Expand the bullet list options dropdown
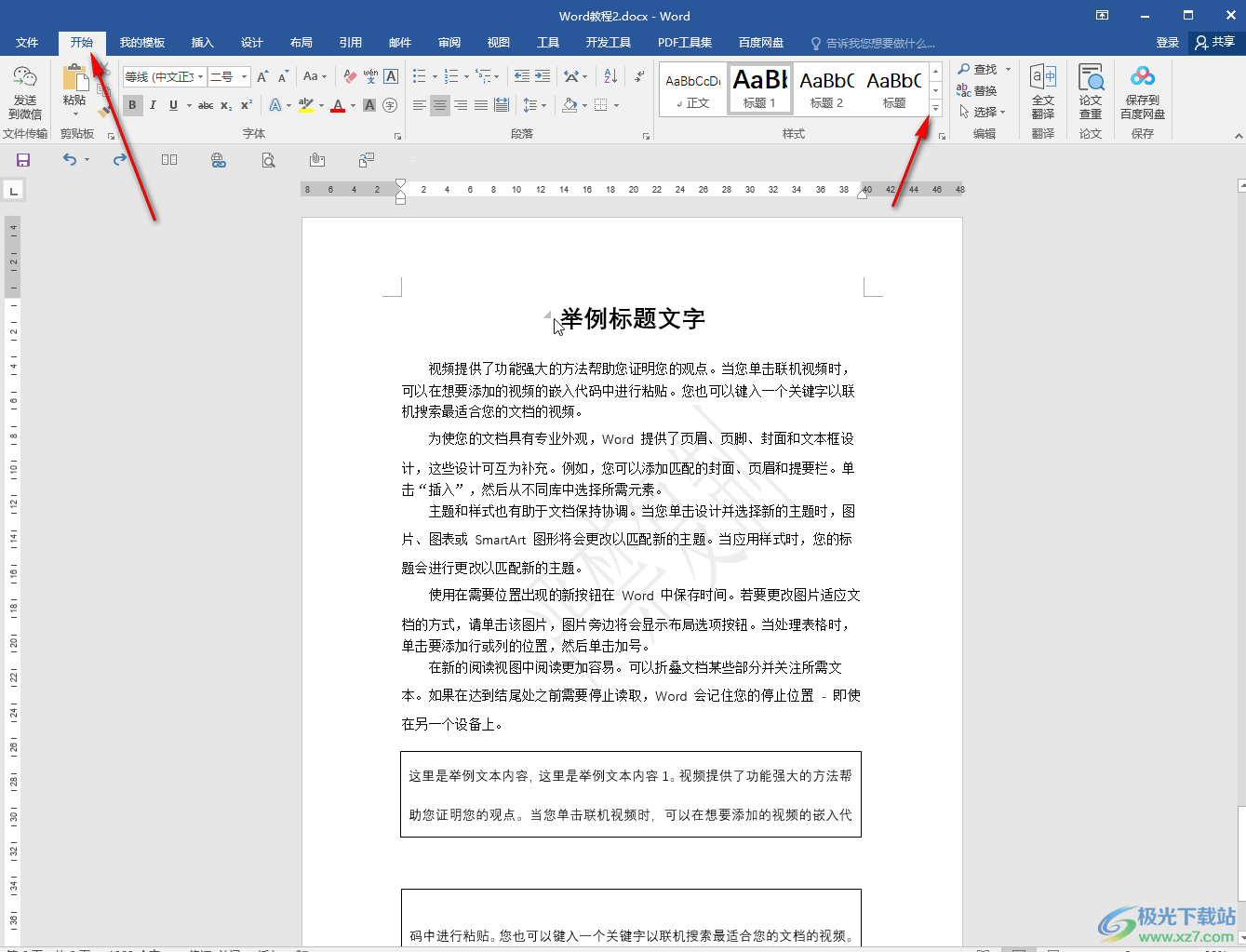This screenshot has width=1246, height=952. [x=435, y=76]
